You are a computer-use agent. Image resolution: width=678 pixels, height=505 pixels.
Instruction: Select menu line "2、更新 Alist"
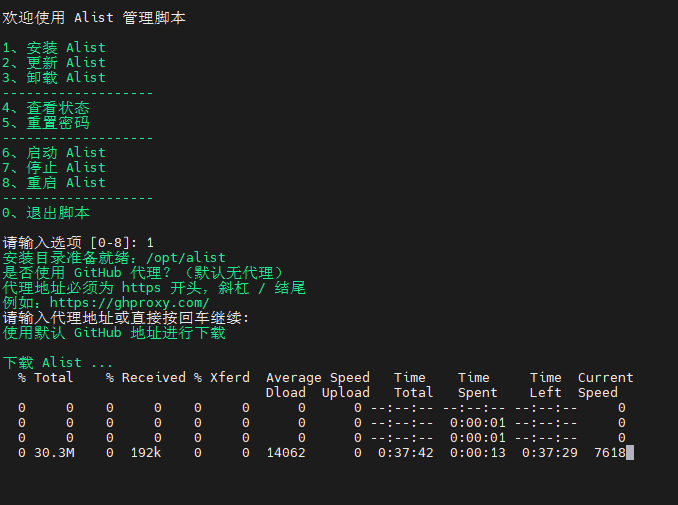[x=54, y=63]
